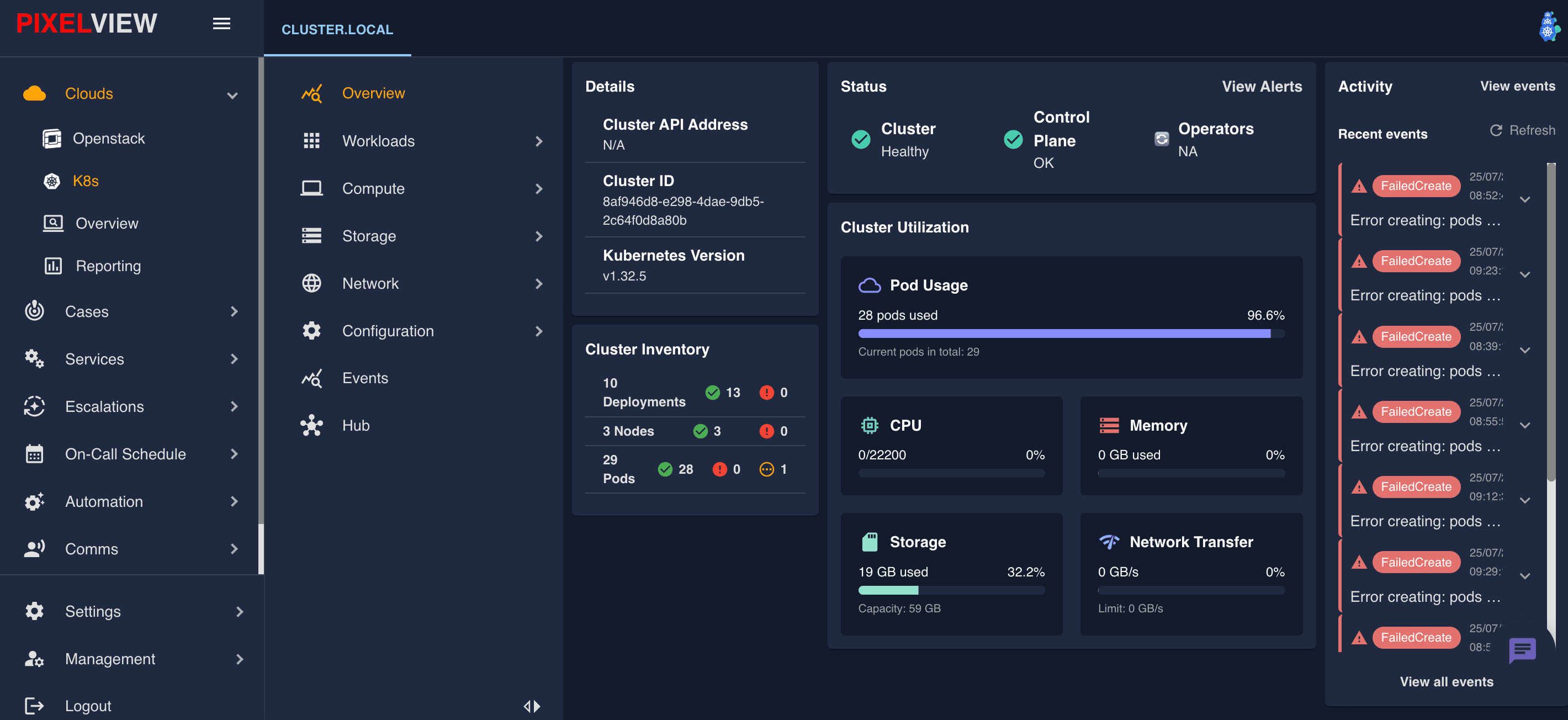Click the Workloads grid icon
The image size is (1568, 720).
pos(311,141)
